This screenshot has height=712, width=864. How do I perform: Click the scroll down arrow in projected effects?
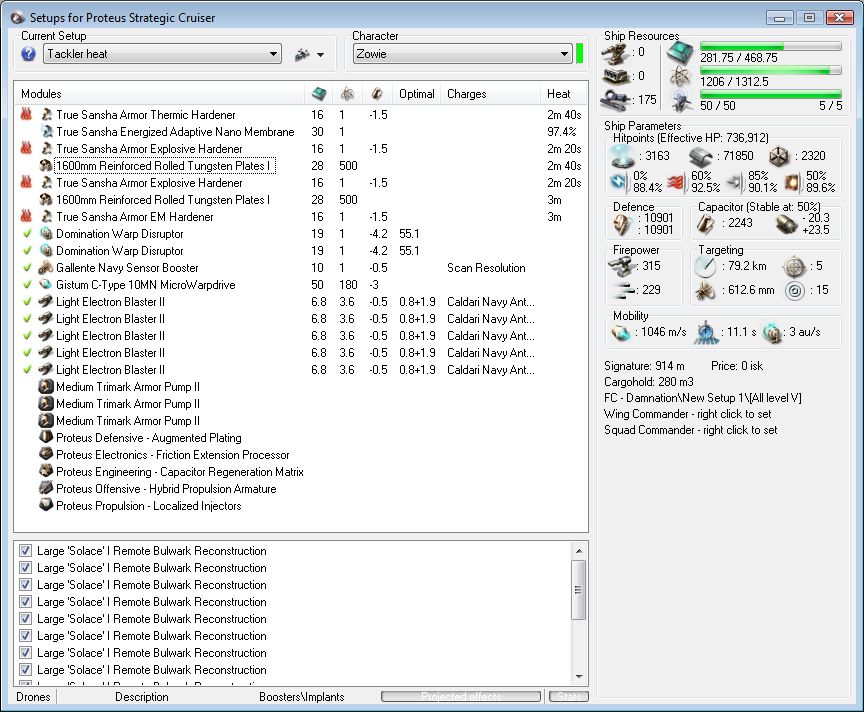(x=579, y=677)
